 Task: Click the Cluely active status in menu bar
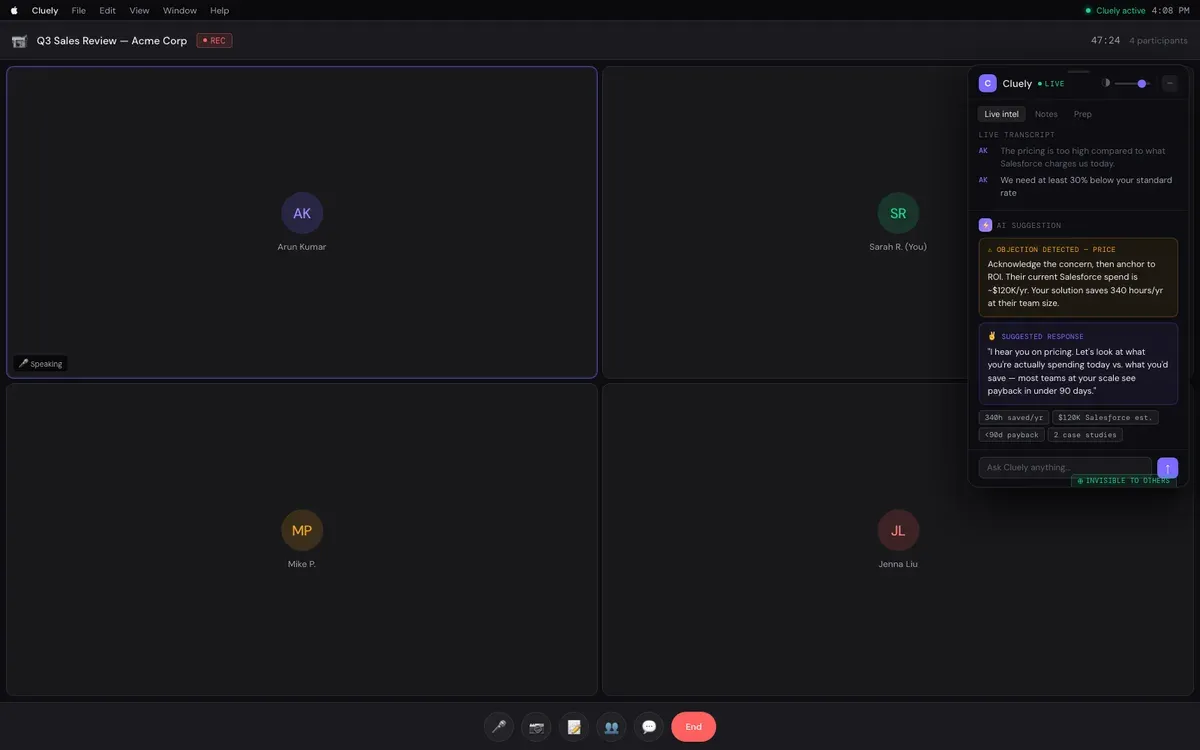pos(1115,10)
